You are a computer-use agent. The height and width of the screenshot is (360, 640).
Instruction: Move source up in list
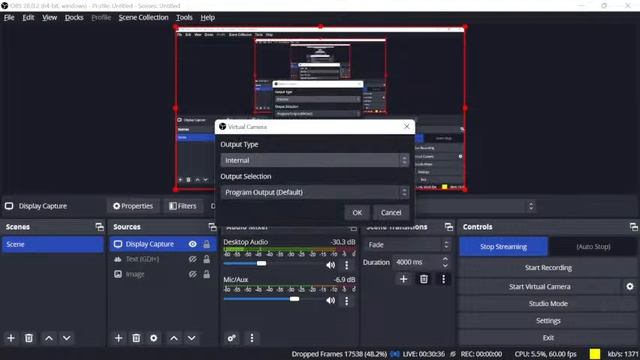click(174, 338)
